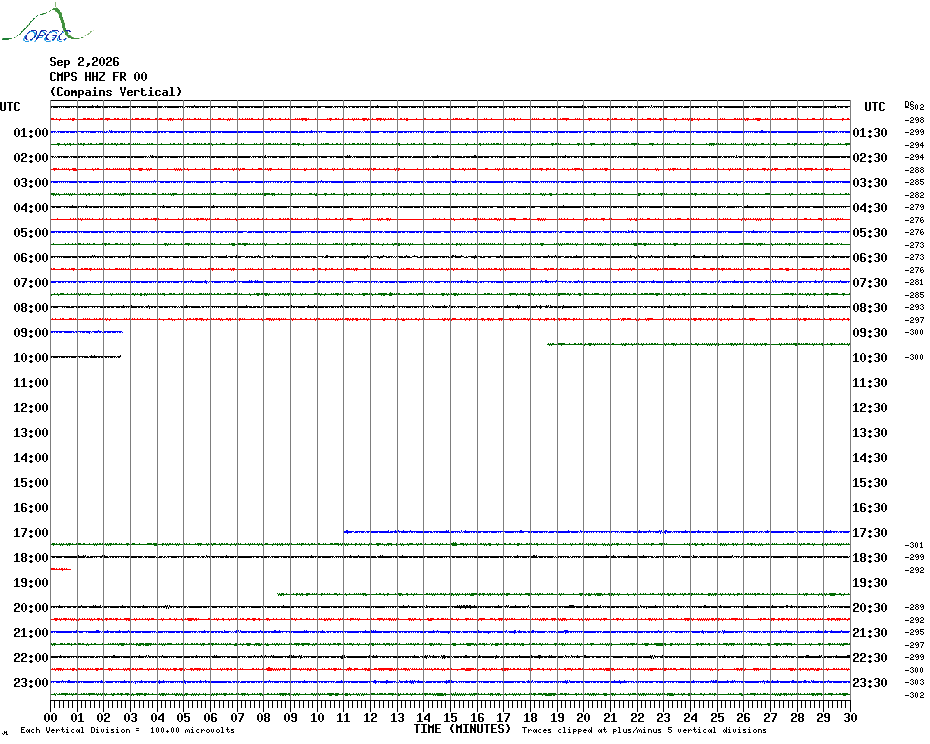Click the CMPS HHZ FR 00 station label
This screenshot has height=744, width=930.
pyautogui.click(x=98, y=77)
